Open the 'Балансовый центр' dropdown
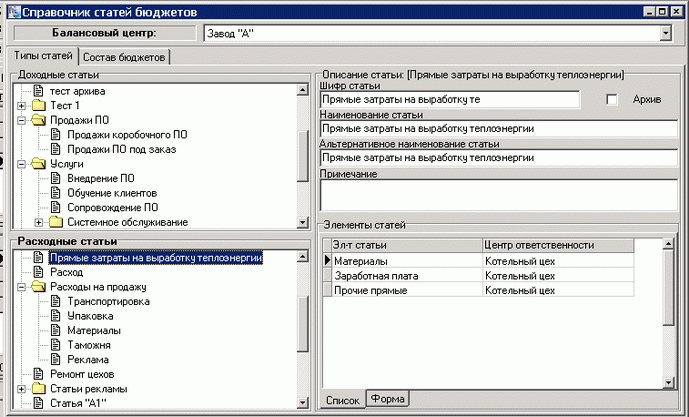 click(x=666, y=33)
